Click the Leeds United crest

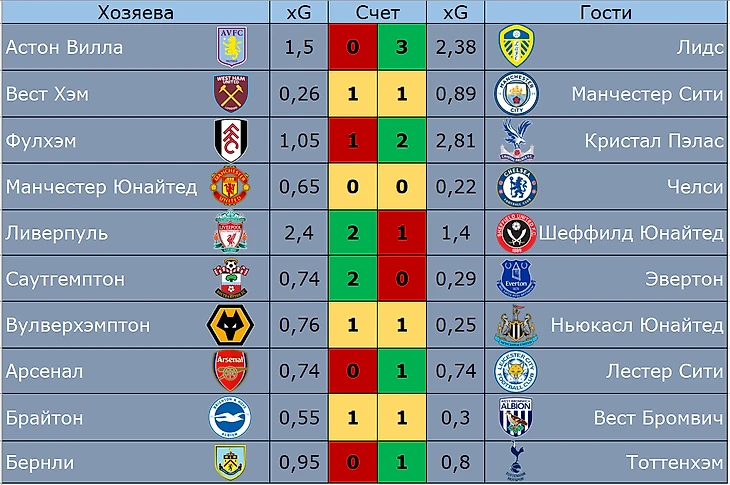pyautogui.click(x=516, y=46)
